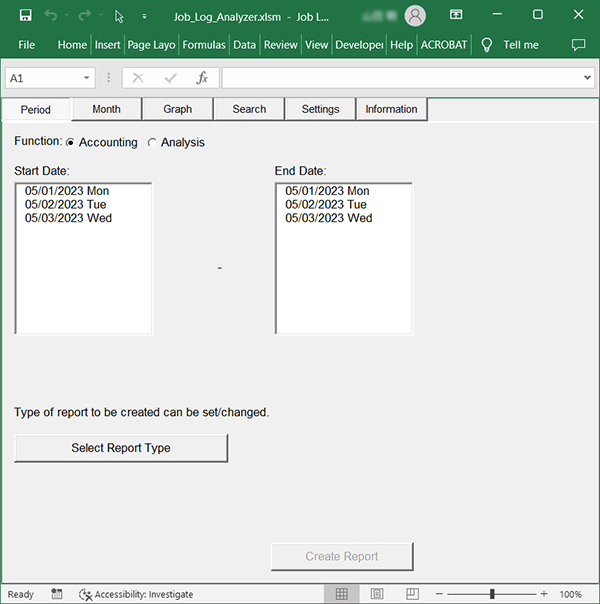This screenshot has height=604, width=600.
Task: Open the Help ribbon tab
Action: pyautogui.click(x=401, y=45)
